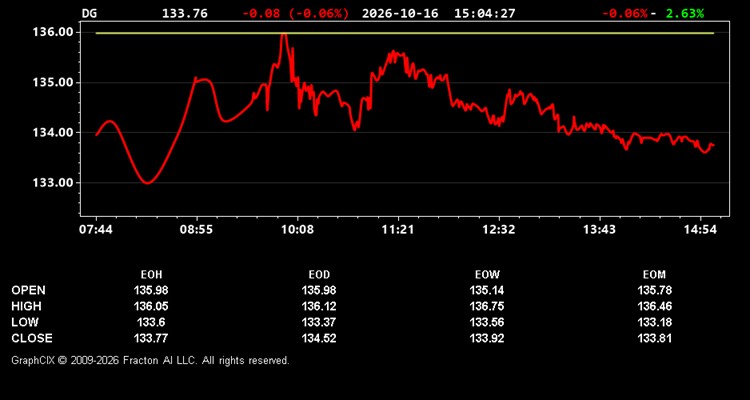Click the 12:32 time axis label
Viewport: 750px width, 400px height.
pyautogui.click(x=499, y=230)
